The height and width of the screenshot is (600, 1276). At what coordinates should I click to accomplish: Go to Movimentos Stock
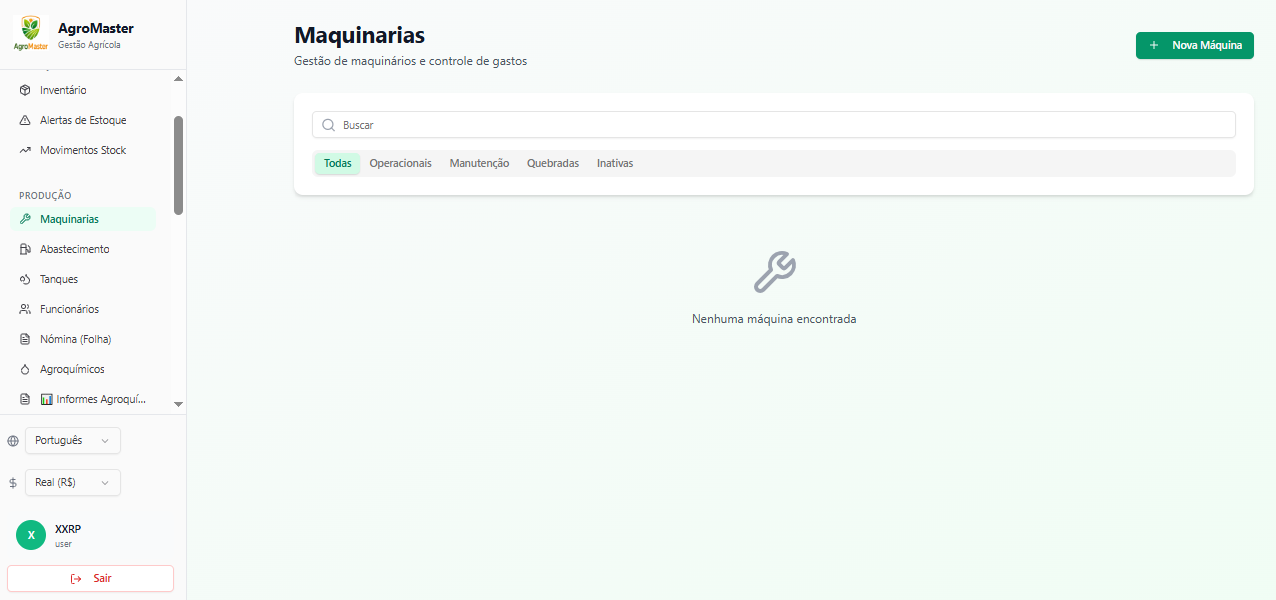point(83,150)
